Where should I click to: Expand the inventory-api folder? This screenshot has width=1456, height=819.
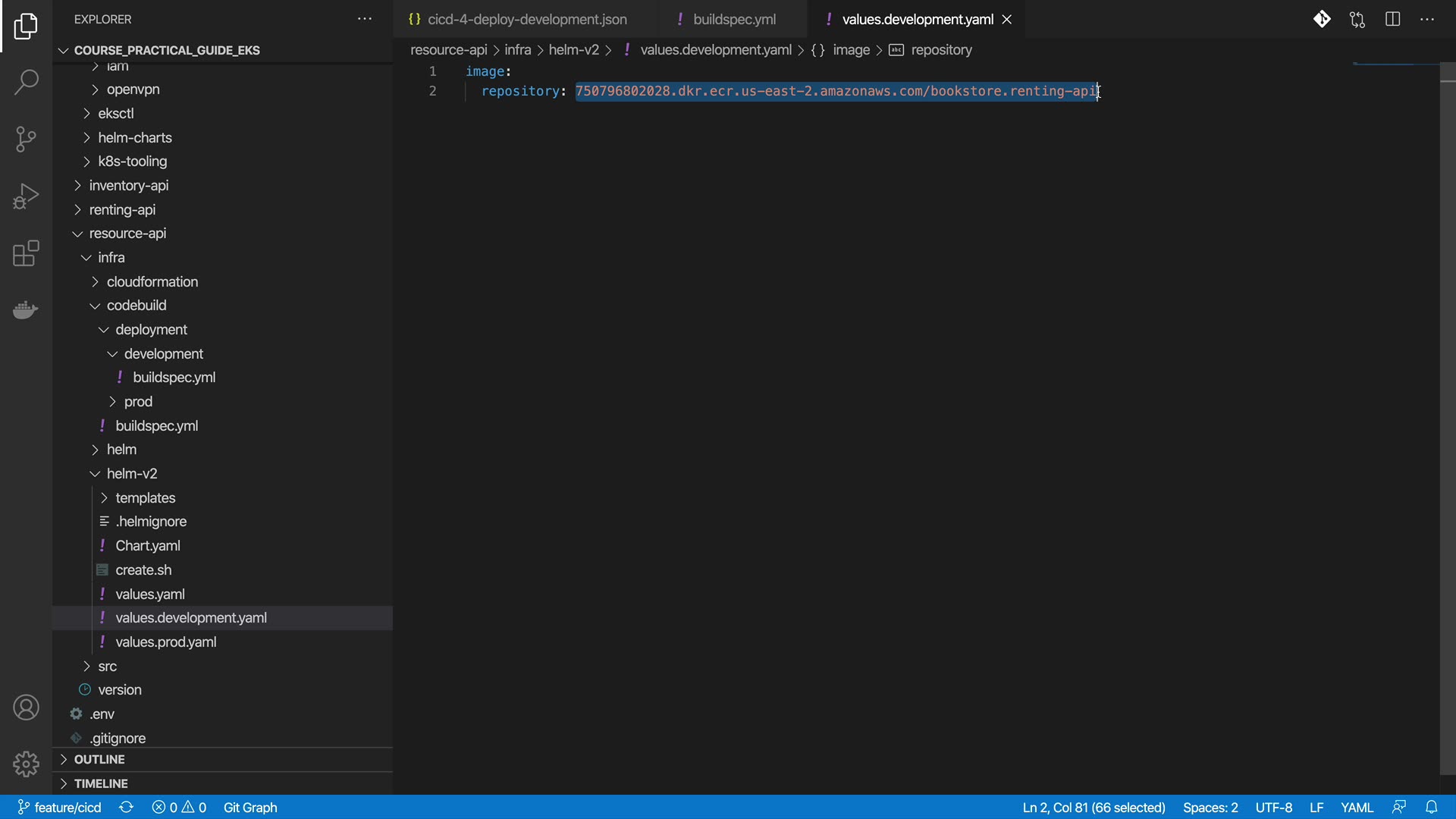coord(128,186)
